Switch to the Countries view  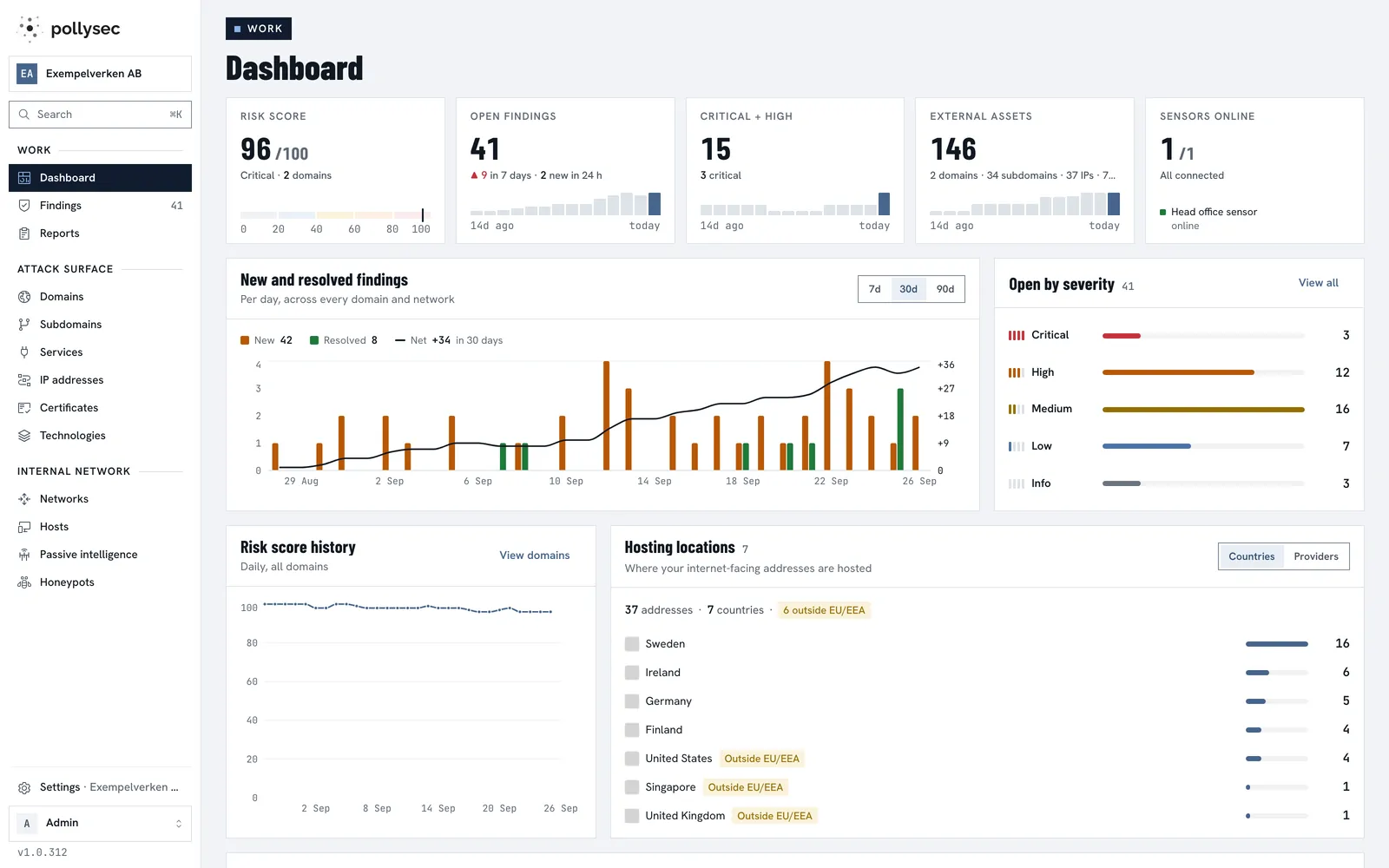point(1252,556)
